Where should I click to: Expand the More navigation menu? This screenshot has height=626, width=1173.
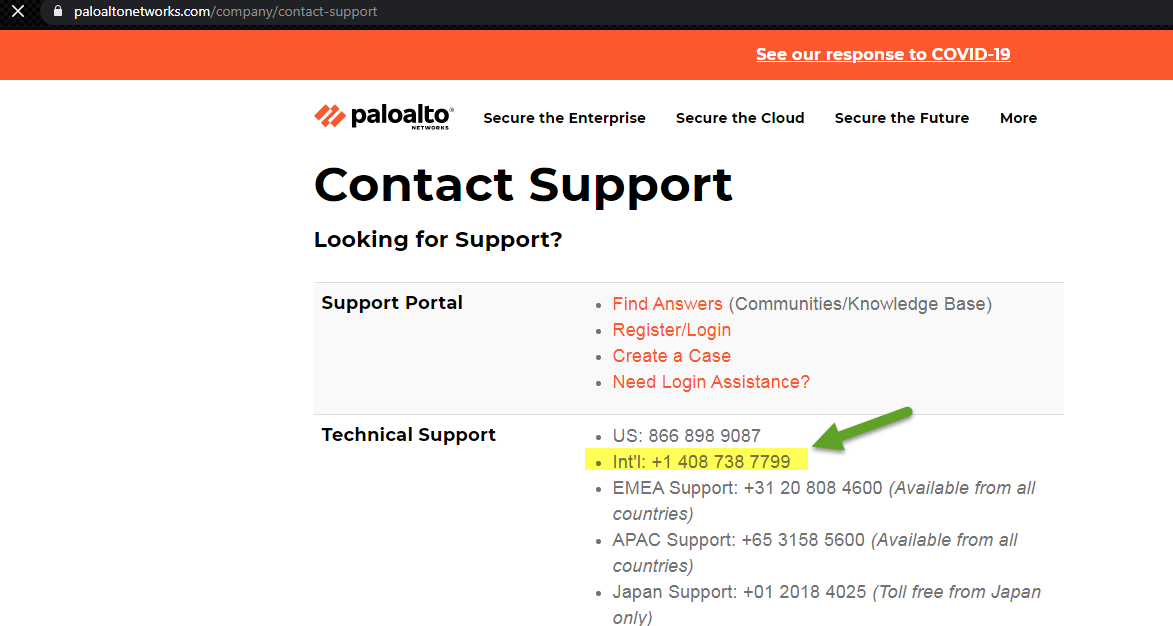[x=1018, y=118]
